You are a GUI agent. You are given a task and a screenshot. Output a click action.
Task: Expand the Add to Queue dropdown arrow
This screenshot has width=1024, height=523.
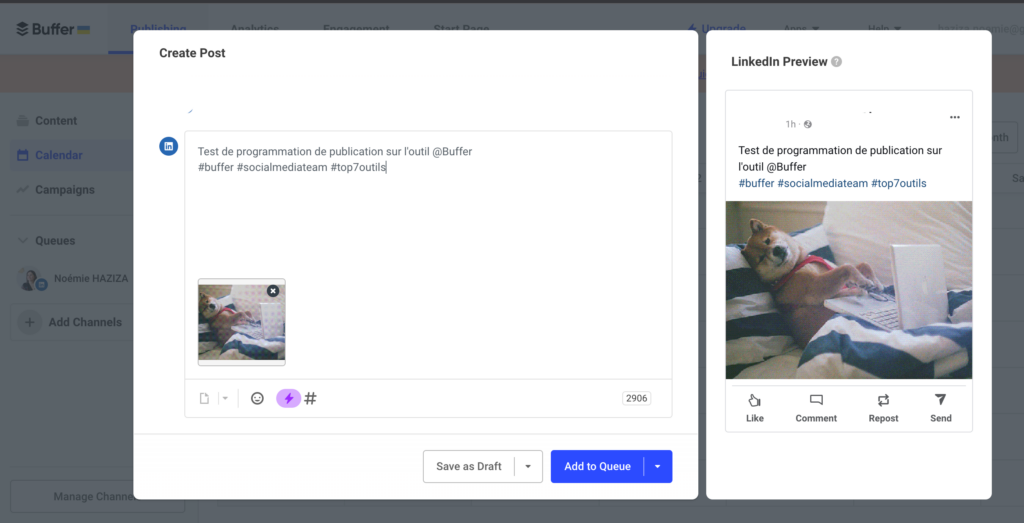tap(657, 466)
